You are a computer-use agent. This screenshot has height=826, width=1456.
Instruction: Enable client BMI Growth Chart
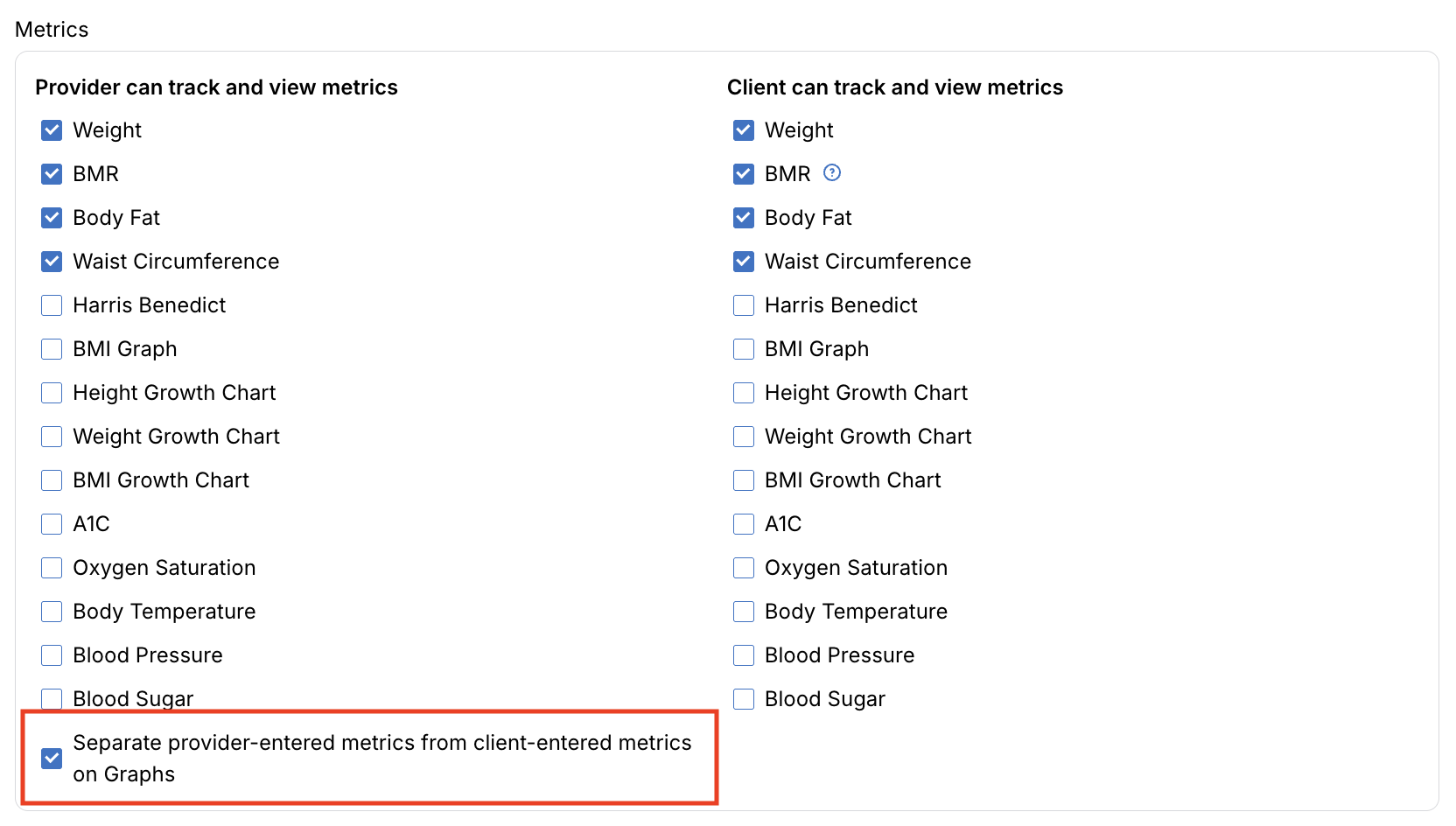744,480
